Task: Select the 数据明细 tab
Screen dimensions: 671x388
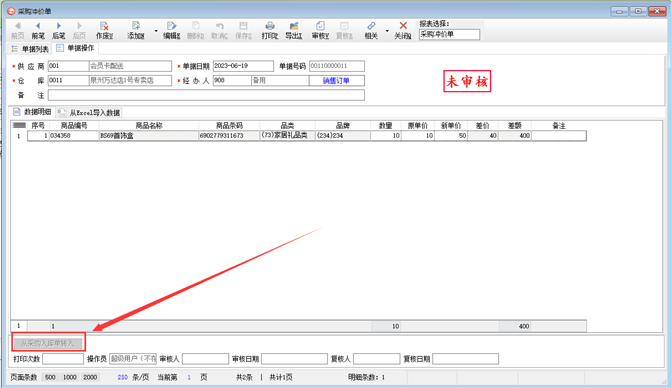Action: pyautogui.click(x=33, y=112)
